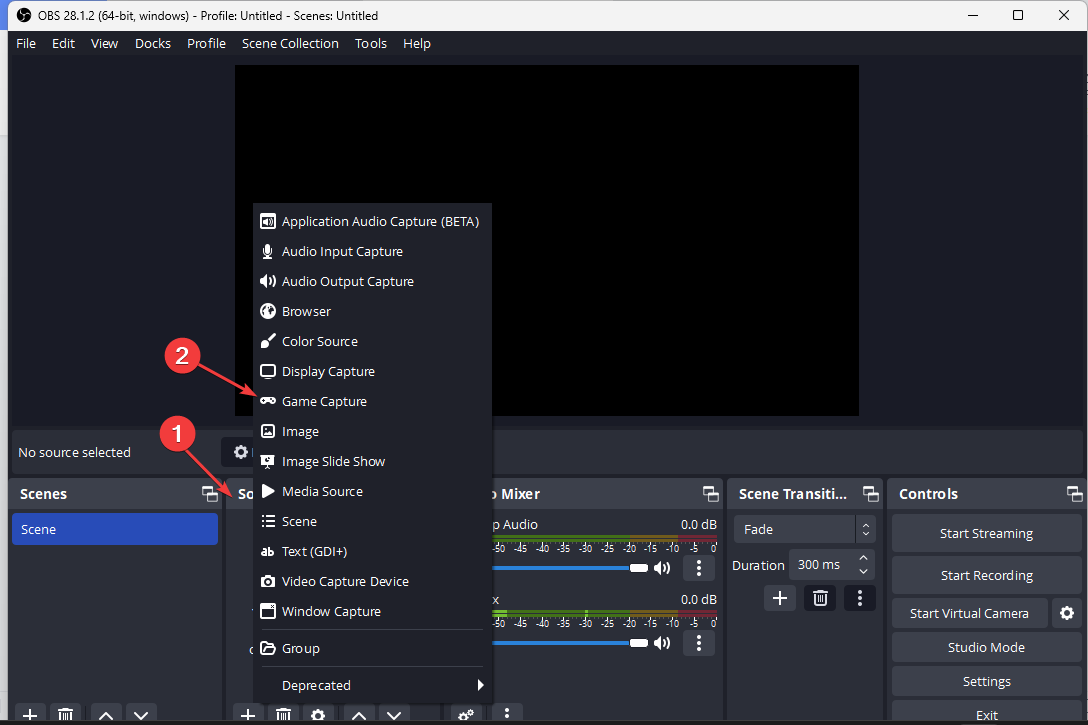The width and height of the screenshot is (1088, 725).
Task: Add a Group from the menu
Action: point(373,648)
